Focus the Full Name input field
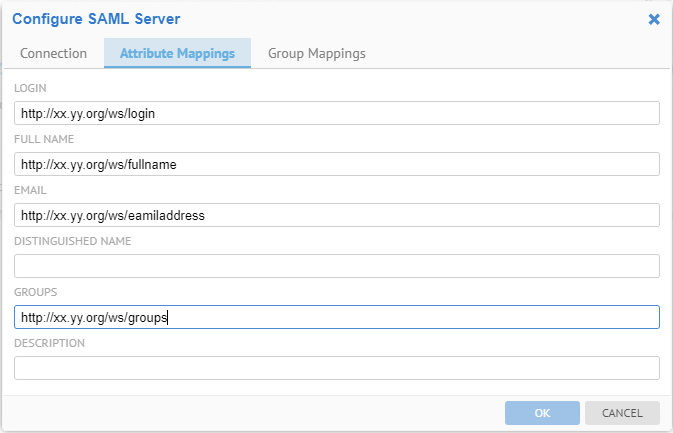The width and height of the screenshot is (673, 433). point(337,164)
